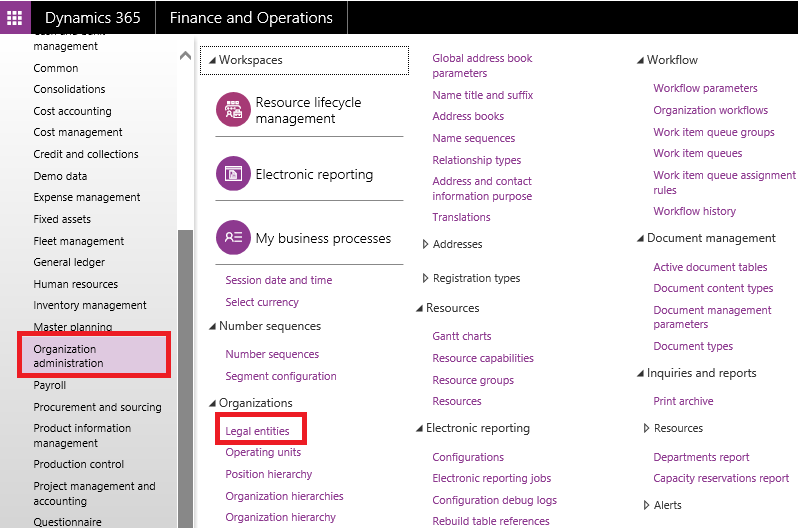798x528 pixels.
Task: Open Organization hierarchies link
Action: [284, 496]
